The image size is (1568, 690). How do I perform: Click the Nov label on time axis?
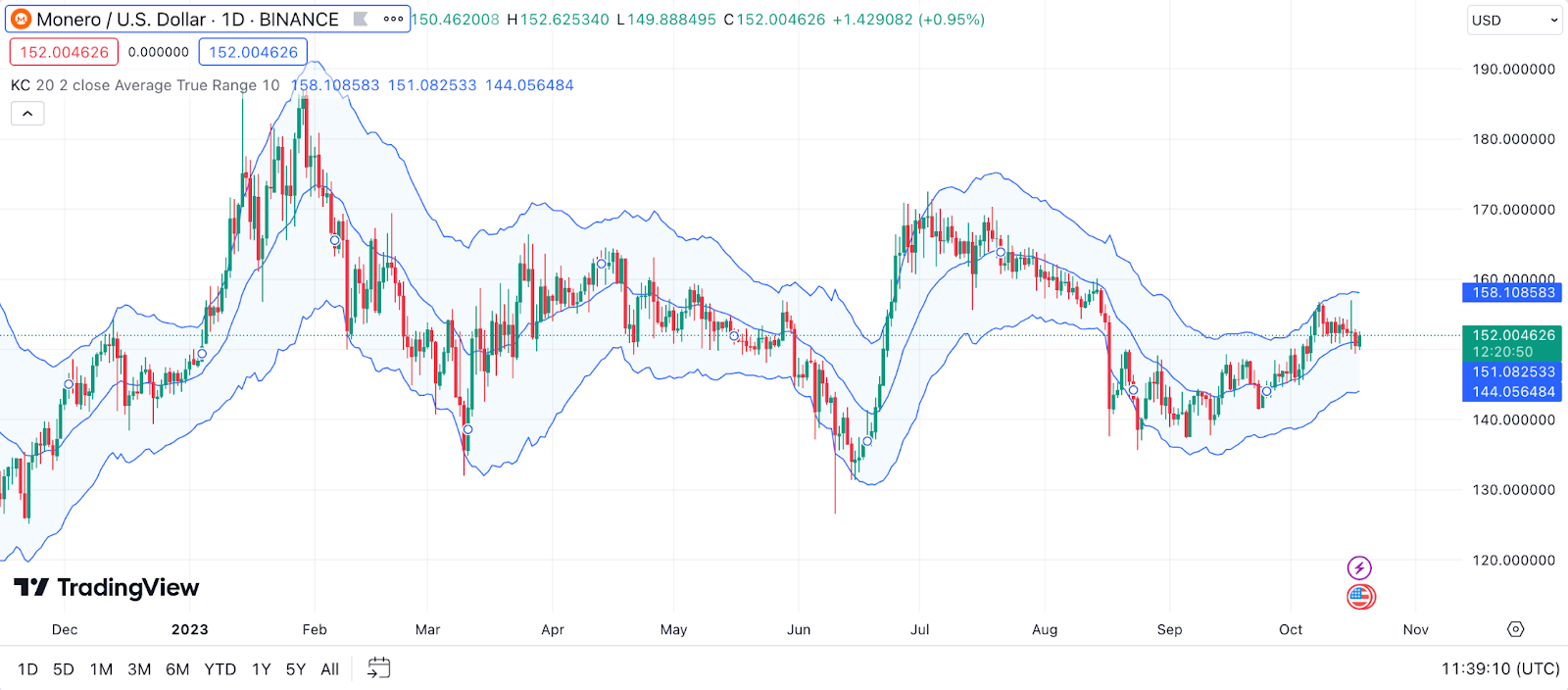click(1415, 629)
